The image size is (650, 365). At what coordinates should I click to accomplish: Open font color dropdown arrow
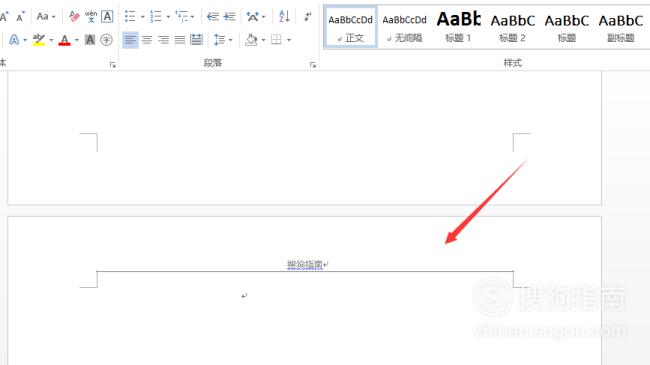coord(77,40)
